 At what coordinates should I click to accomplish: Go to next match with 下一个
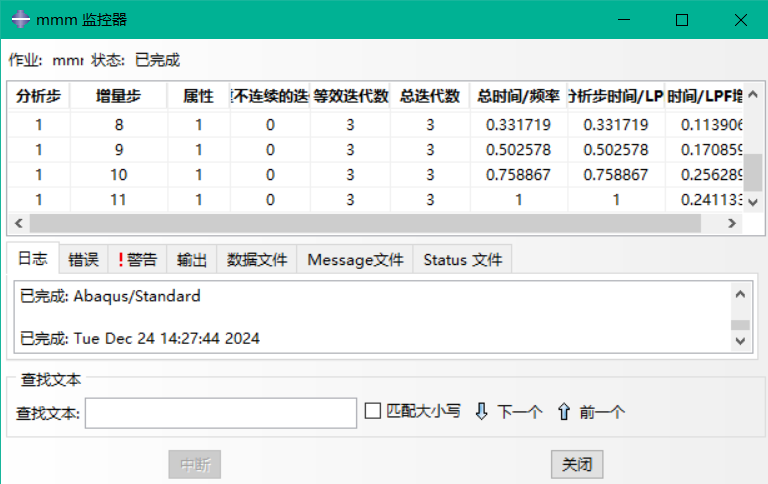(520, 411)
